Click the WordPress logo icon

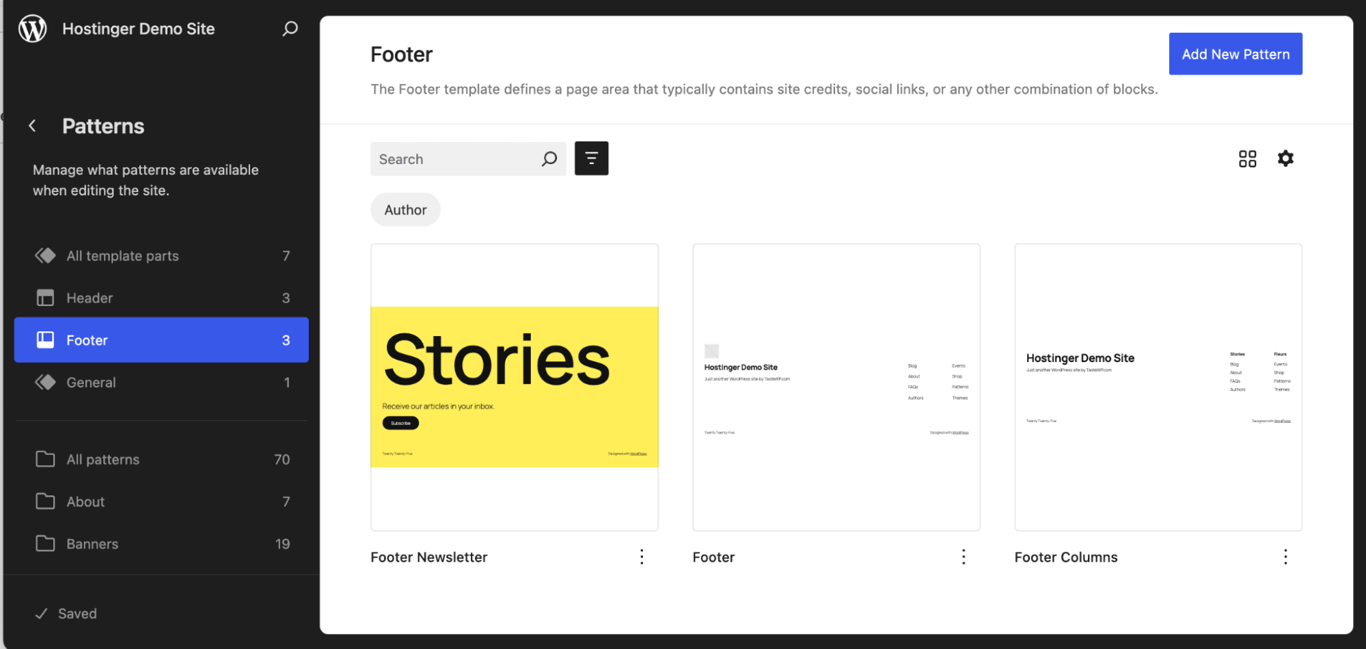pyautogui.click(x=32, y=28)
